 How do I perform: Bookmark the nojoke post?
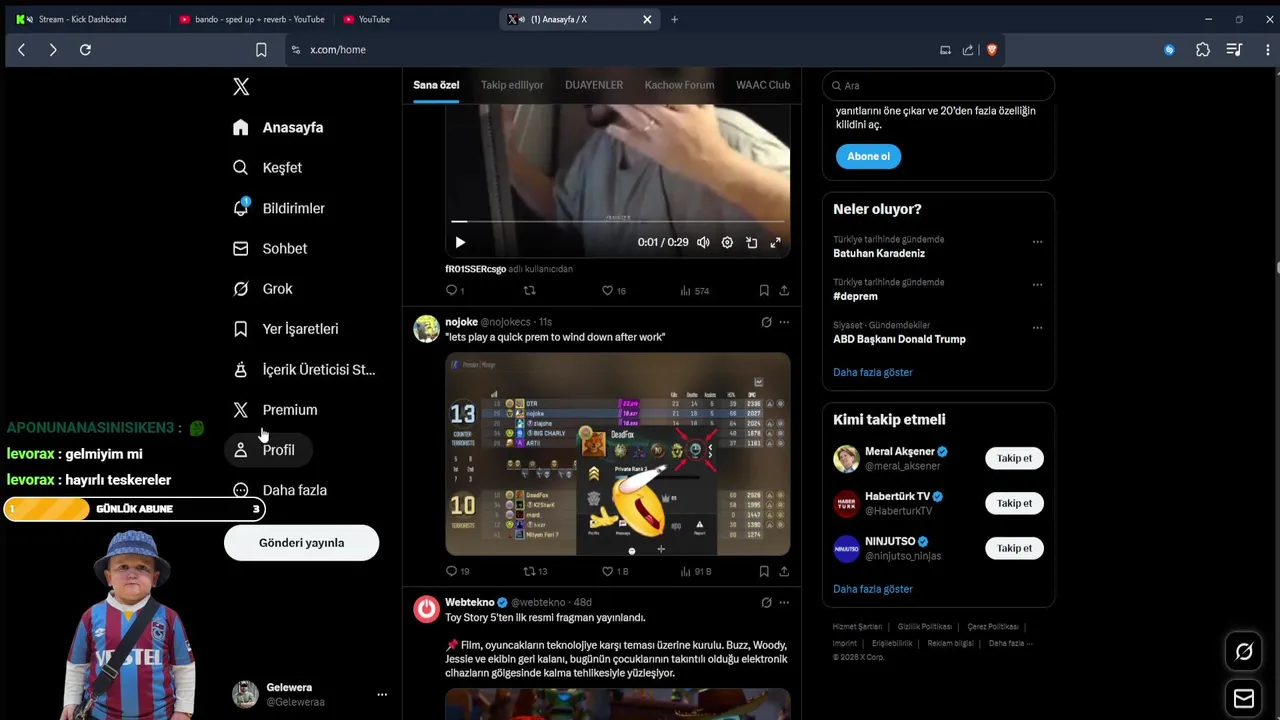point(764,572)
